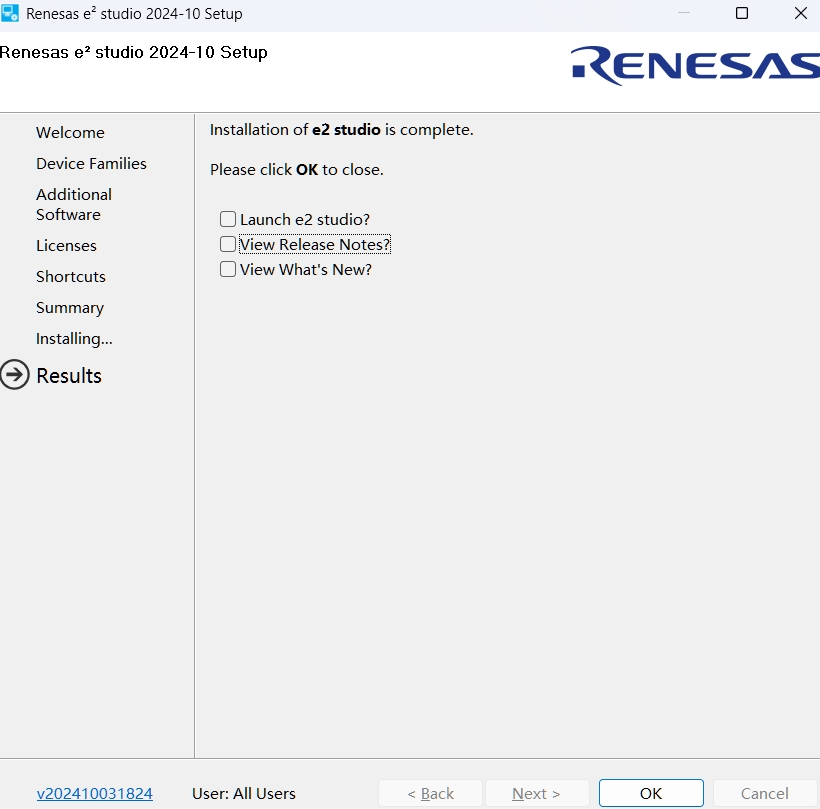
Task: Enable the Launch e2 studio checkbox
Action: (x=228, y=219)
